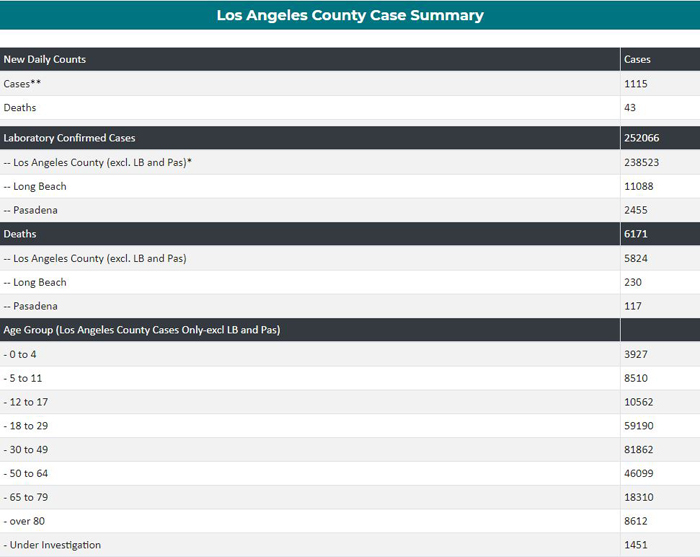This screenshot has width=700, height=557.
Task: Click the value 8510
Action: (636, 378)
